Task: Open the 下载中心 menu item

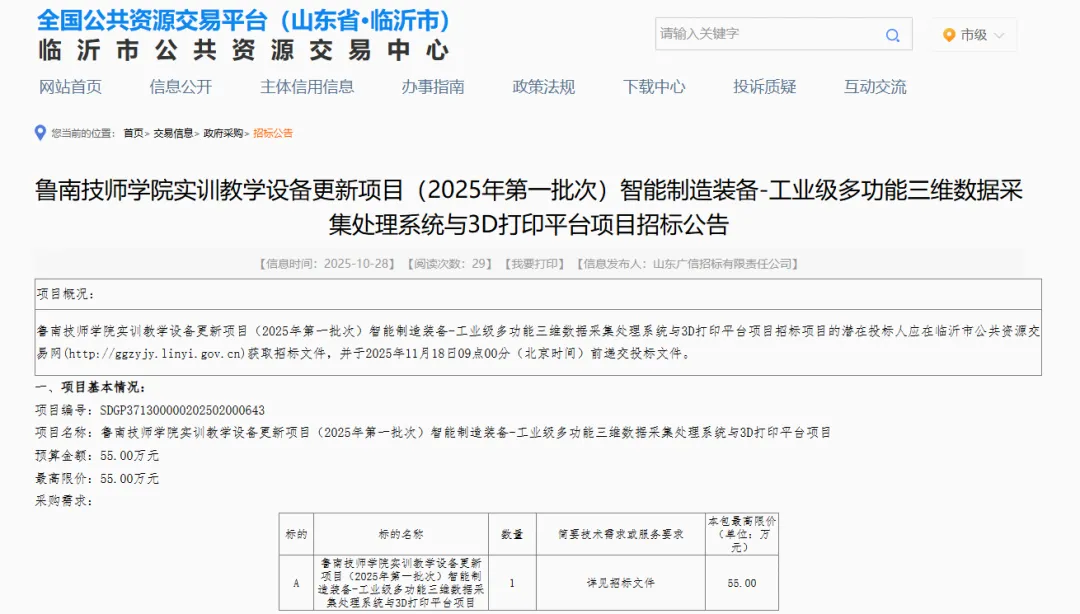Action: click(x=654, y=87)
